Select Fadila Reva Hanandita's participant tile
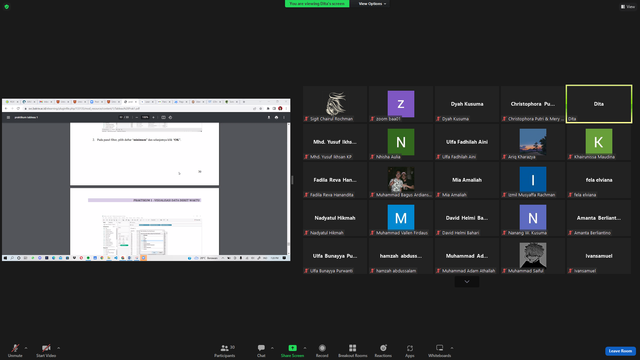 (335, 180)
